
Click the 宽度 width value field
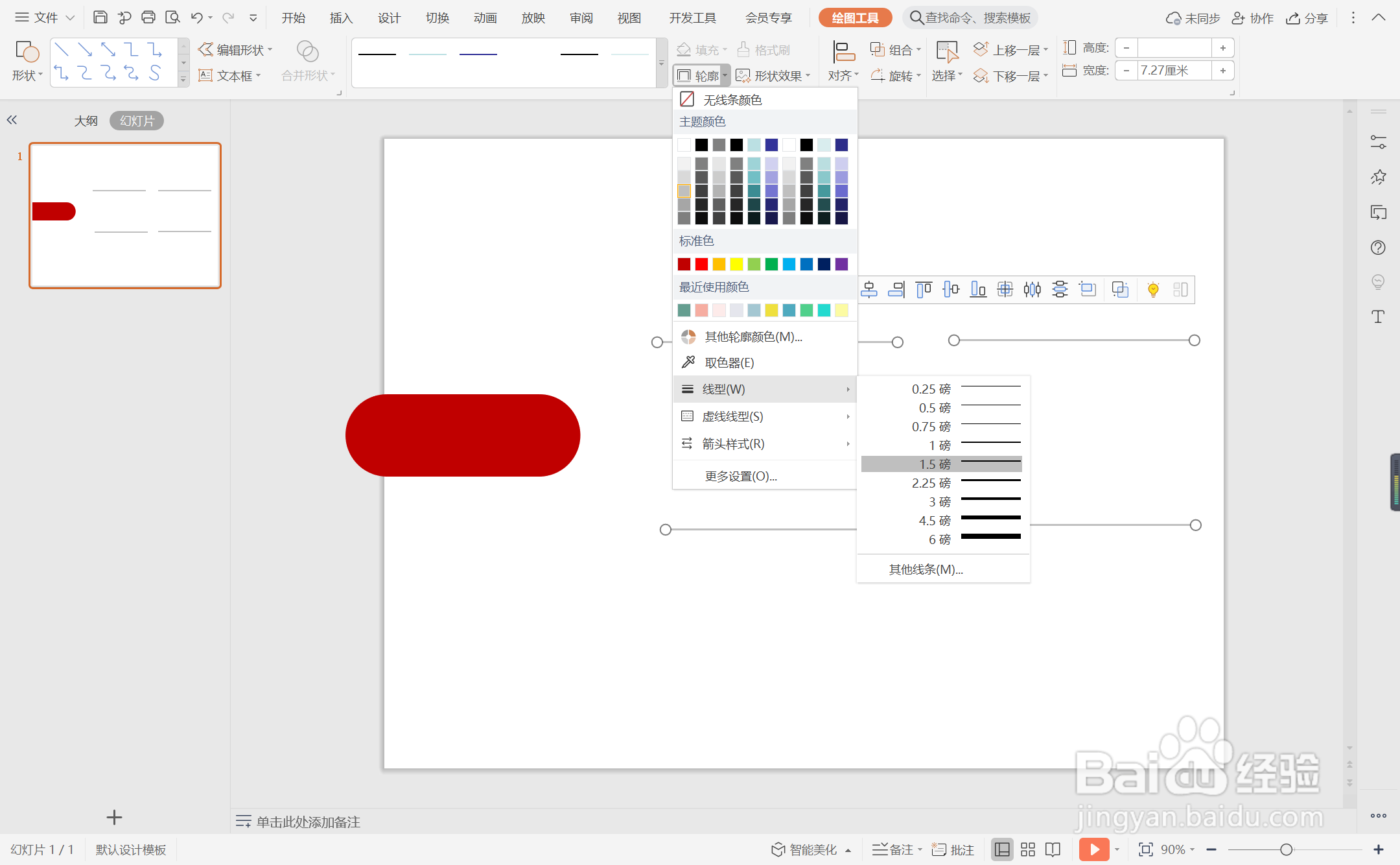(1174, 70)
